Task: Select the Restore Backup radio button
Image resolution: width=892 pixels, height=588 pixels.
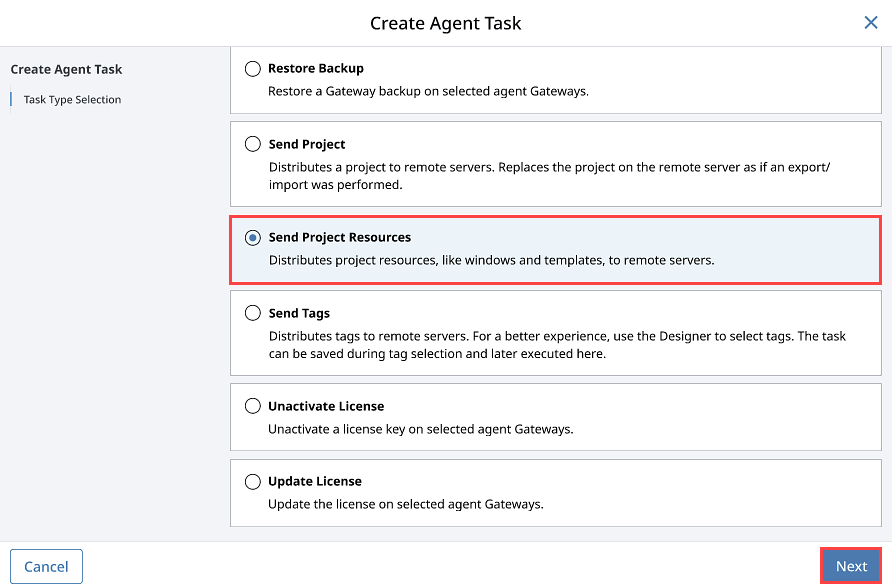Action: (253, 69)
